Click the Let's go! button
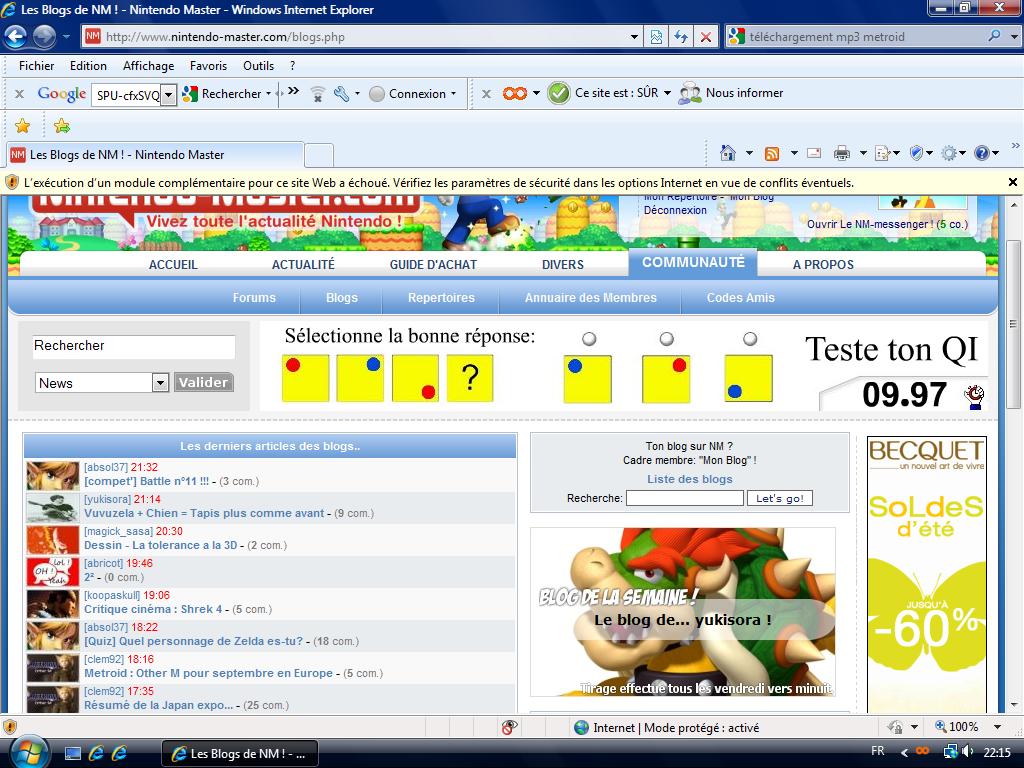 tap(780, 498)
